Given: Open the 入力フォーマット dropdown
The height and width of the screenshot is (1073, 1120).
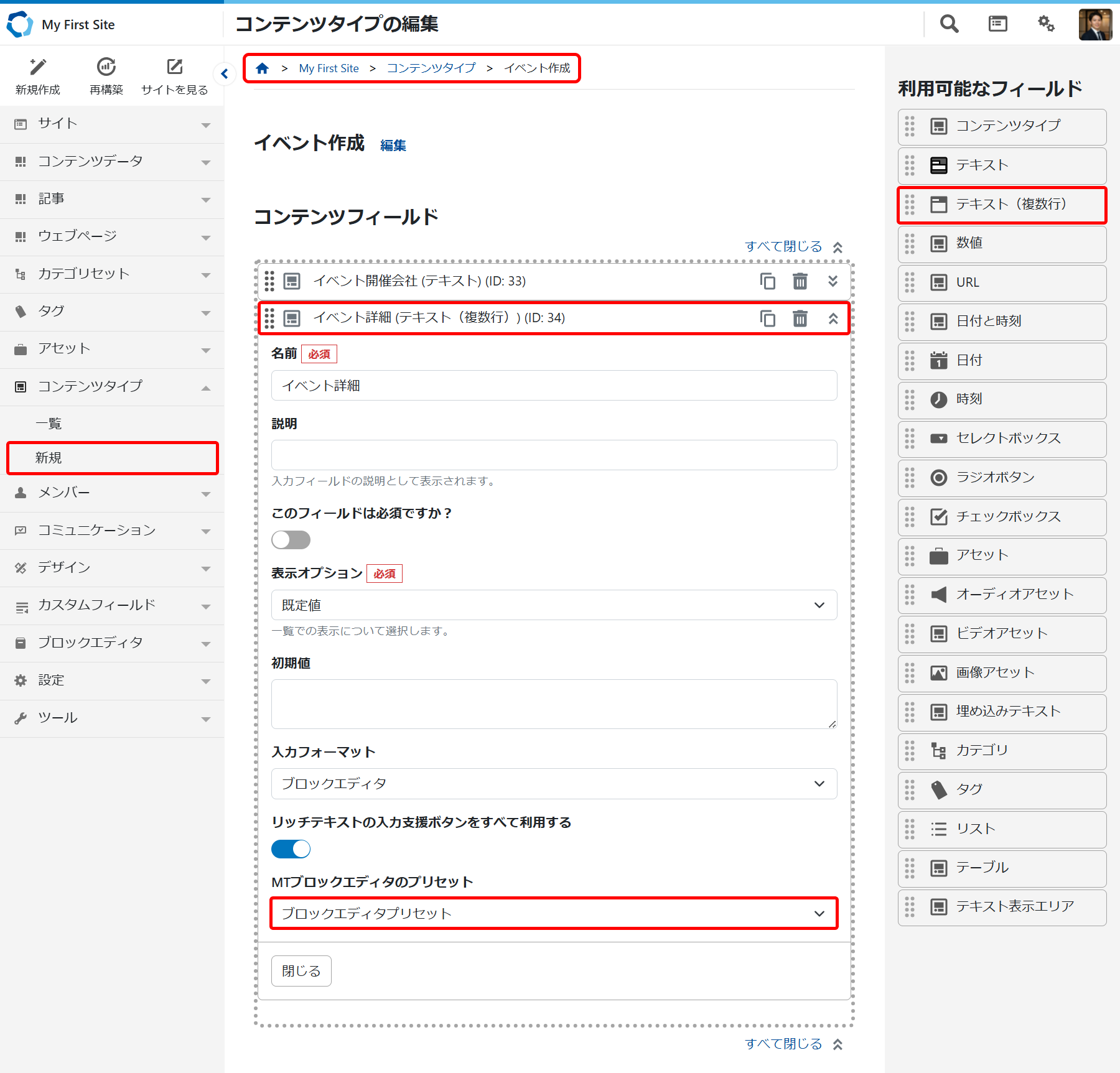Looking at the screenshot, I should pos(554,784).
